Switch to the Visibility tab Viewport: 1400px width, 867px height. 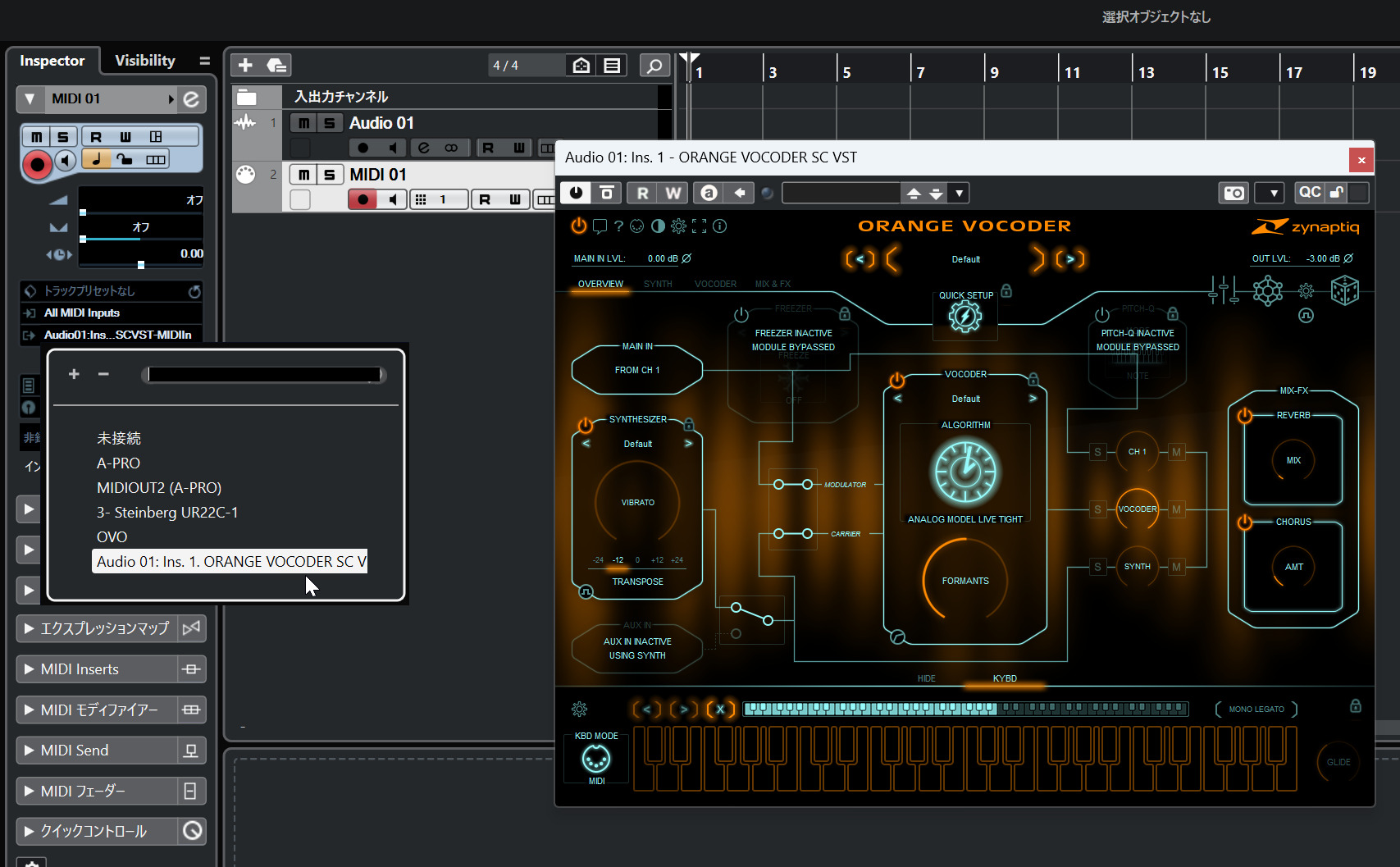(x=145, y=61)
